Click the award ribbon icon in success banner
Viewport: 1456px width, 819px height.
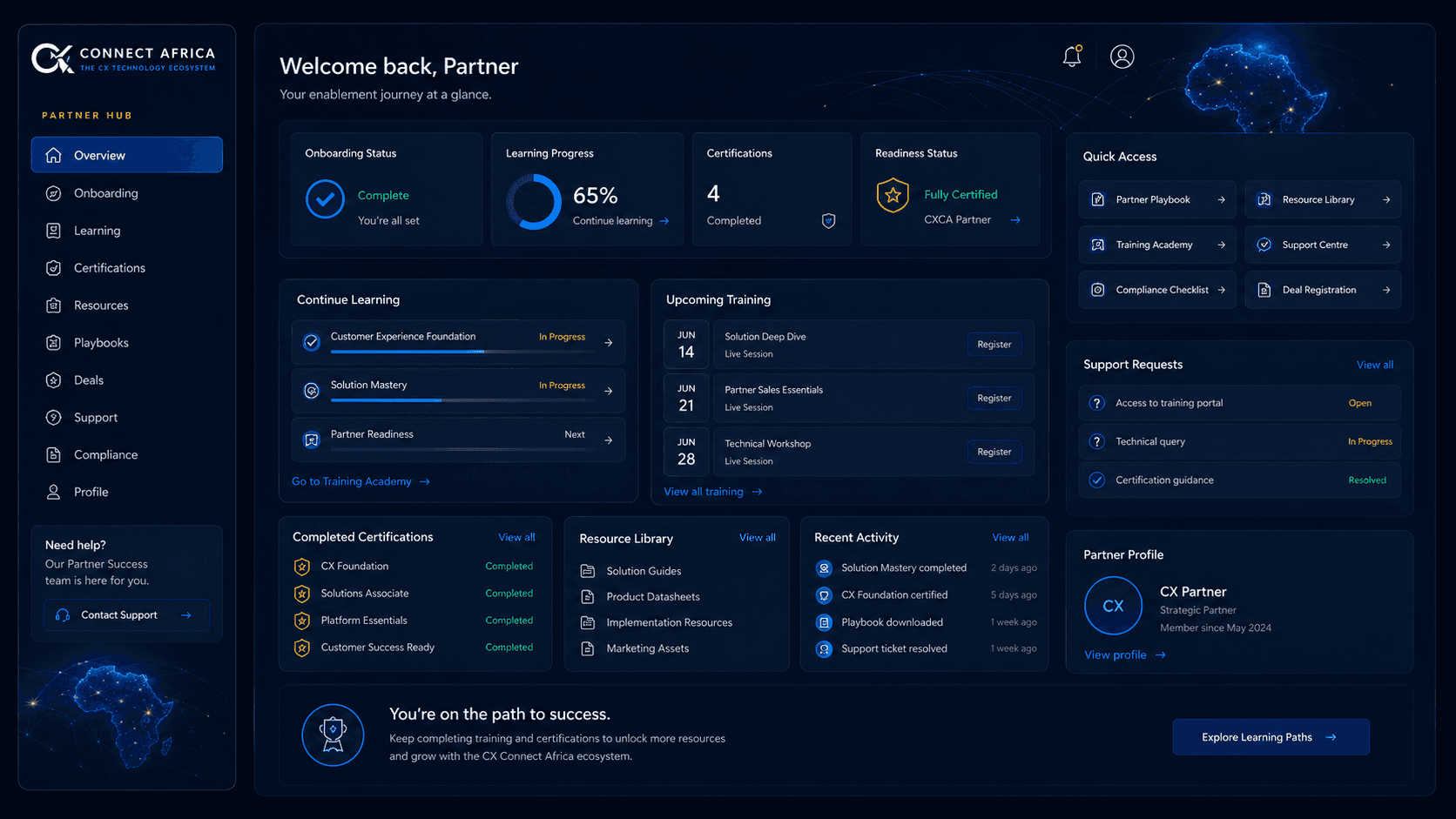pos(333,735)
